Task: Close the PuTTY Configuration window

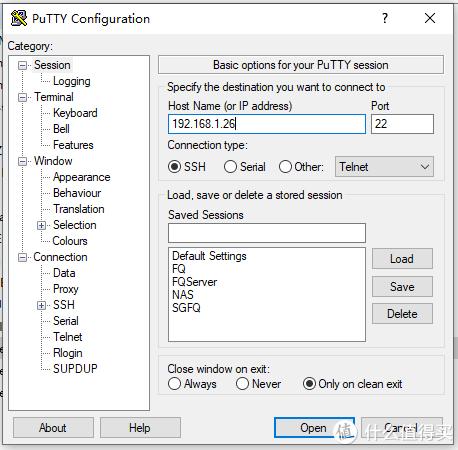Action: [430, 18]
